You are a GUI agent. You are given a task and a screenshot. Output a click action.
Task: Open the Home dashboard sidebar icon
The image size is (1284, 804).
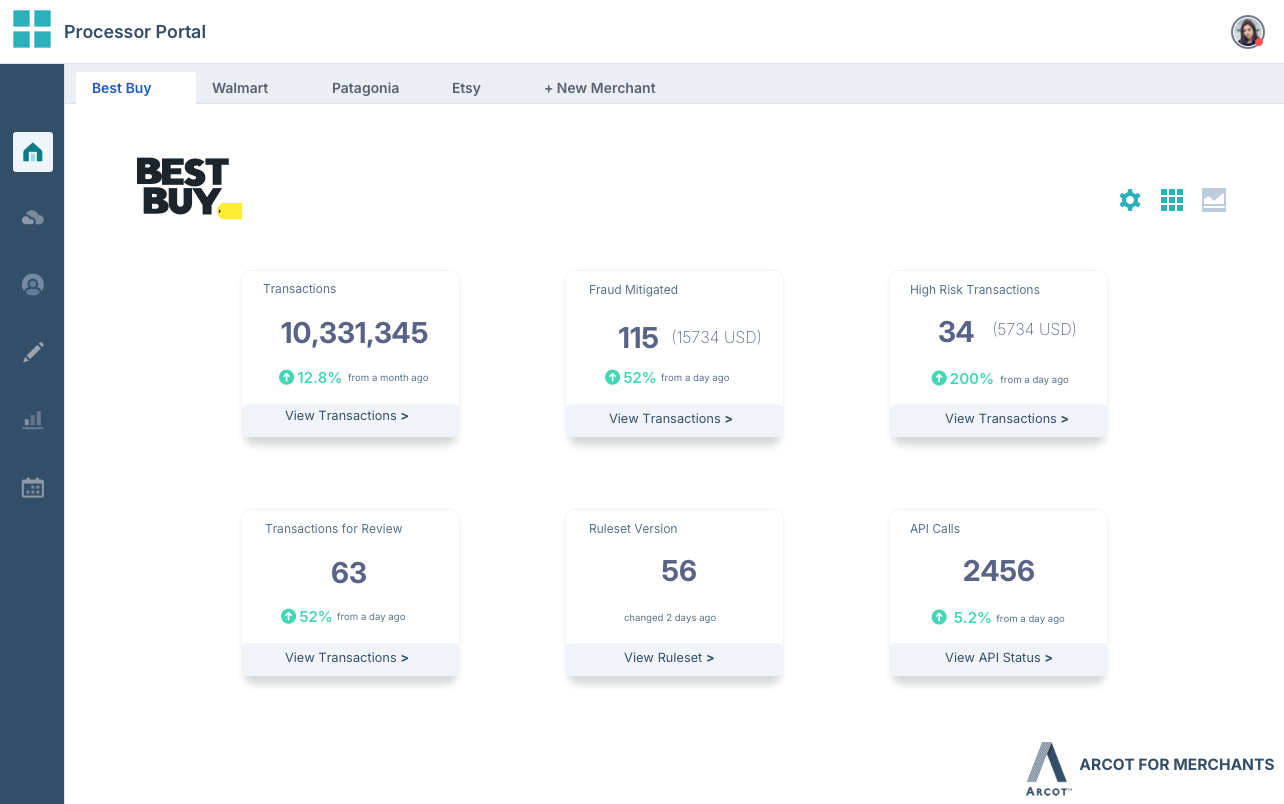pyautogui.click(x=33, y=152)
